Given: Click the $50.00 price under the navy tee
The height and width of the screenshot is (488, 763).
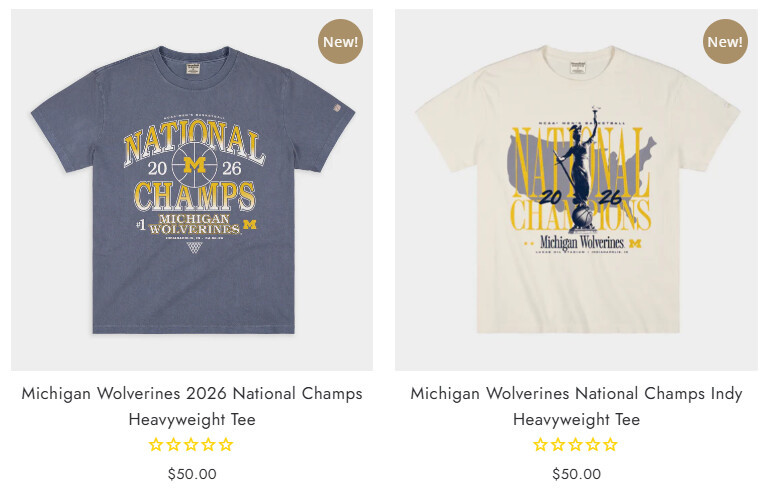Looking at the screenshot, I should 192,474.
